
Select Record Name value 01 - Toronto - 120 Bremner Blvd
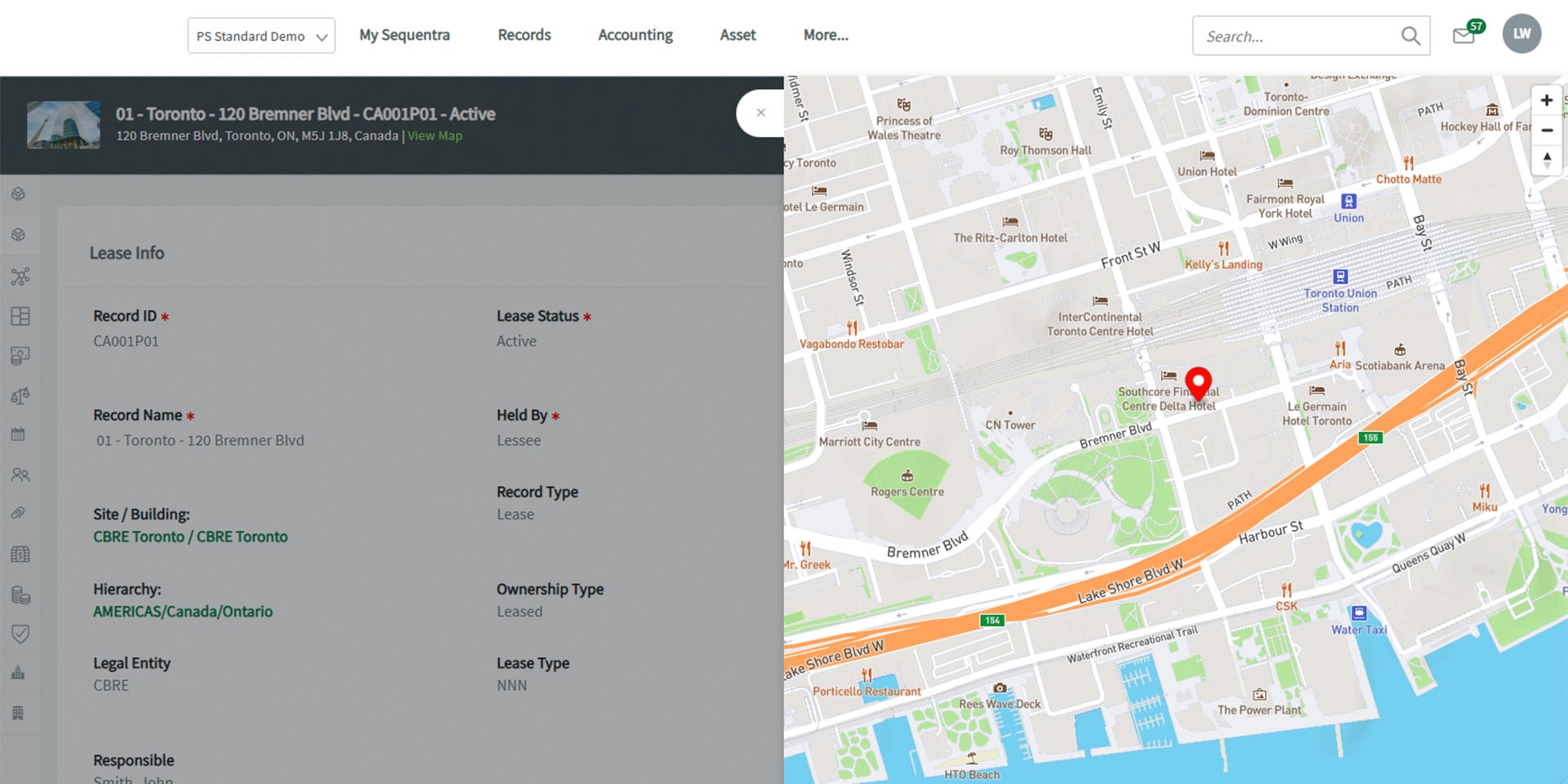pyautogui.click(x=200, y=440)
